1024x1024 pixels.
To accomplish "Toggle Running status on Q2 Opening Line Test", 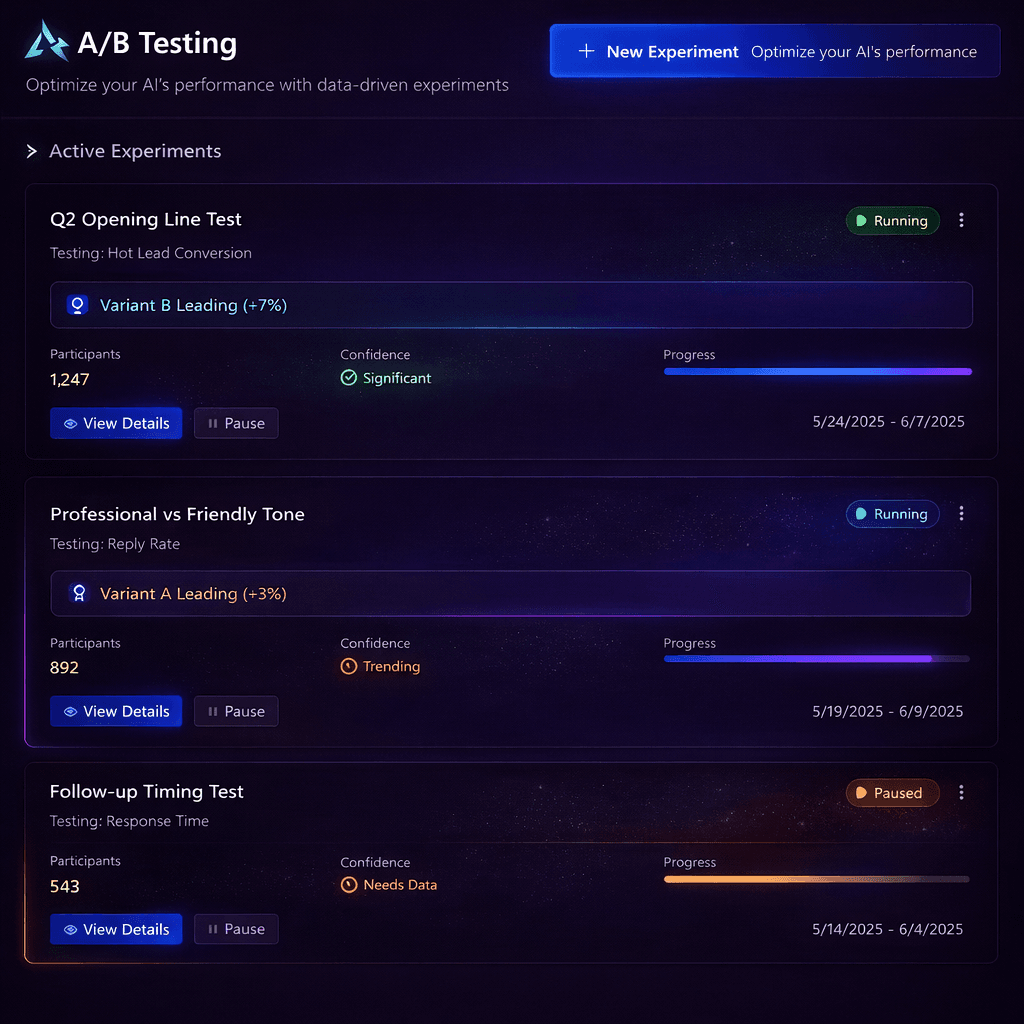I will 892,220.
